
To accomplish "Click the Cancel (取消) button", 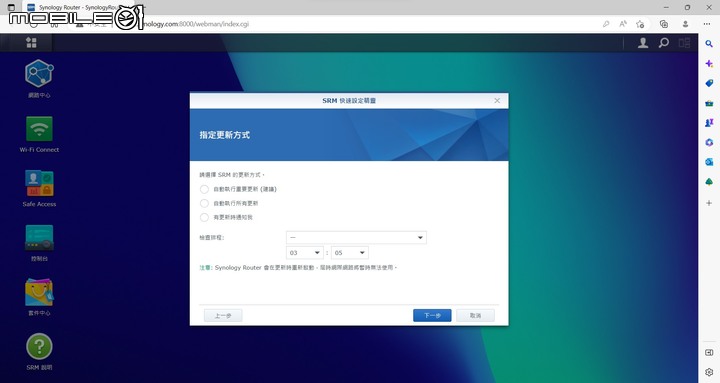I will pos(475,315).
